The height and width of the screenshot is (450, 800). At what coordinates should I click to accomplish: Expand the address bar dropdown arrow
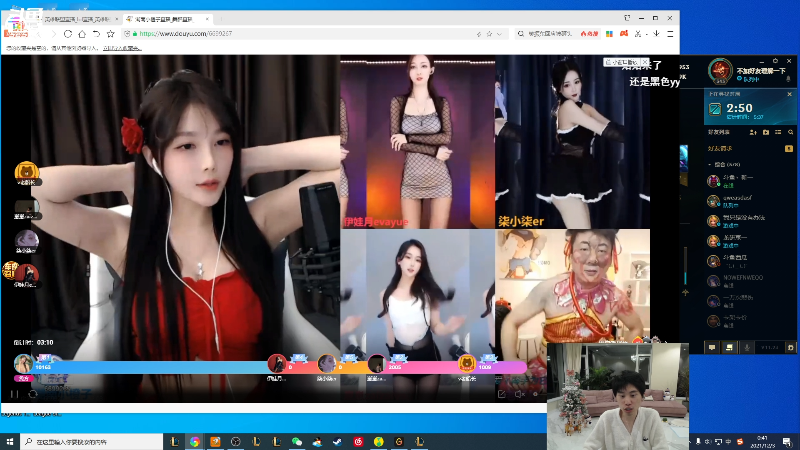click(x=499, y=34)
